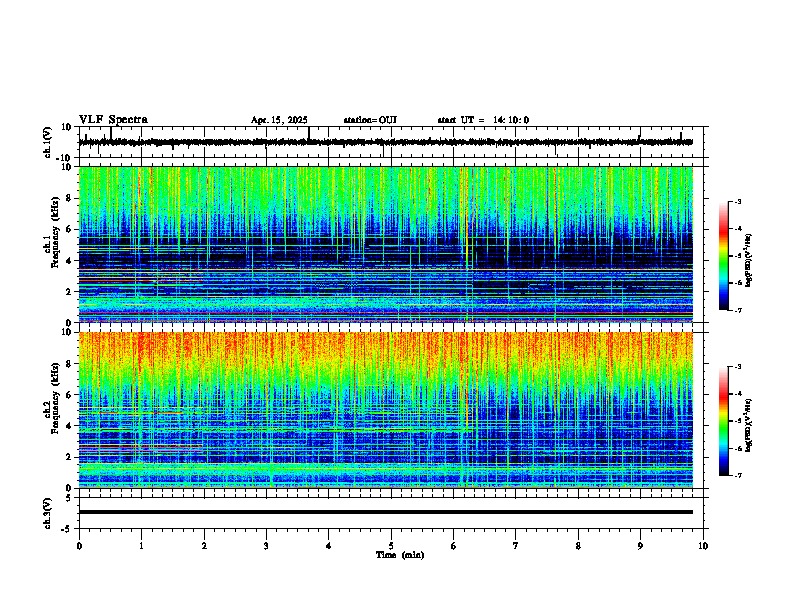Viewport: 792px width, 612px height.
Task: Click the time axis tick label "3"
Action: (x=266, y=546)
